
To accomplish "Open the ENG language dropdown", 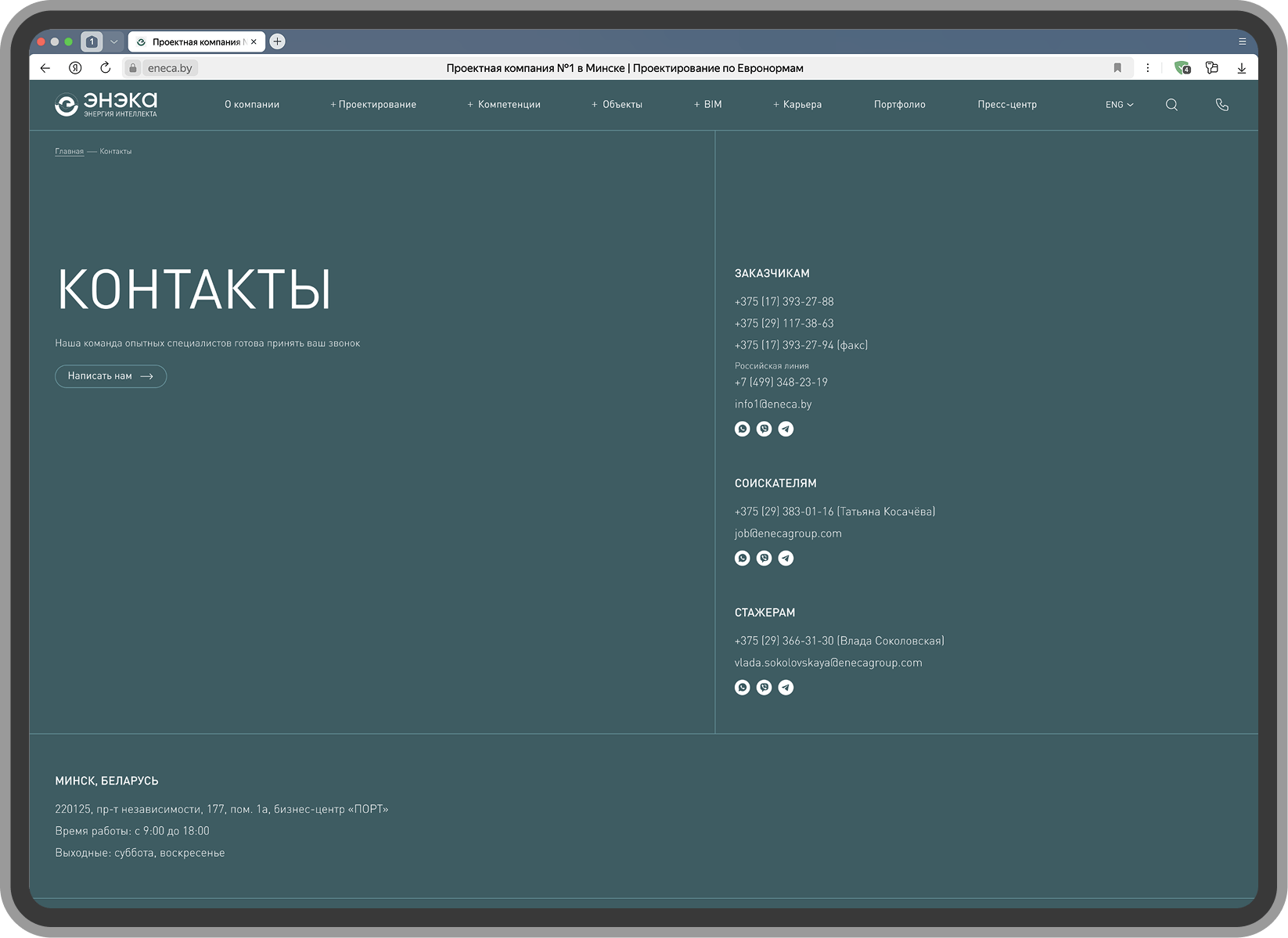I will (1120, 105).
